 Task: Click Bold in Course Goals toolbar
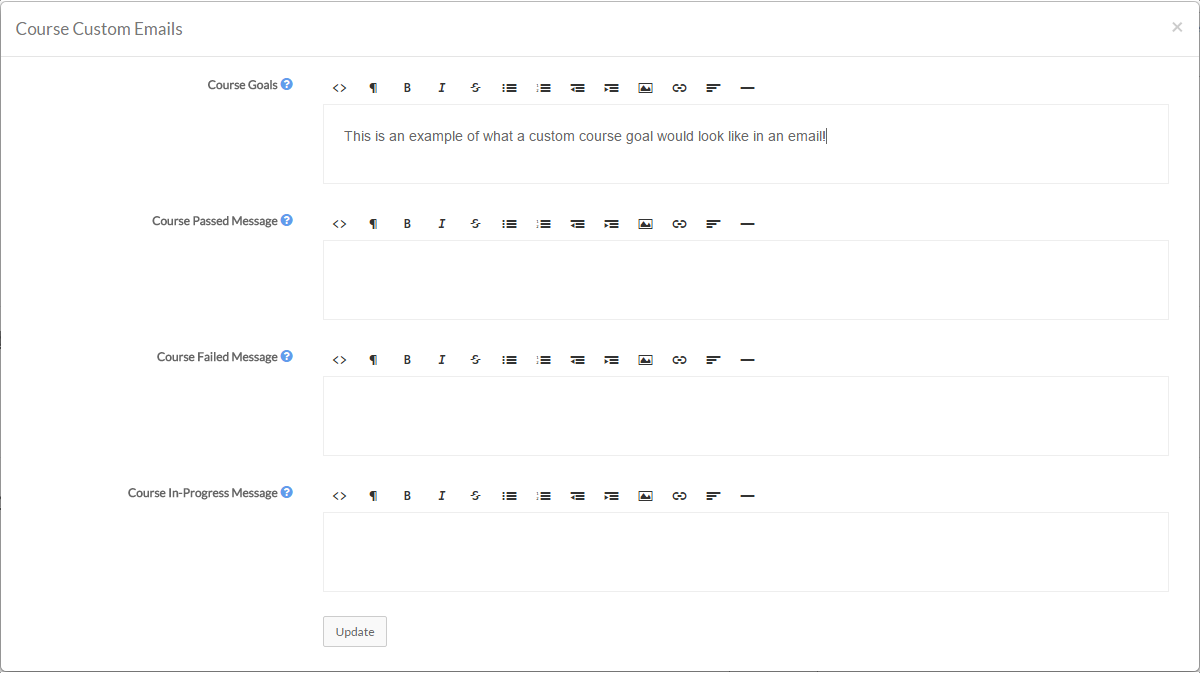[x=407, y=88]
